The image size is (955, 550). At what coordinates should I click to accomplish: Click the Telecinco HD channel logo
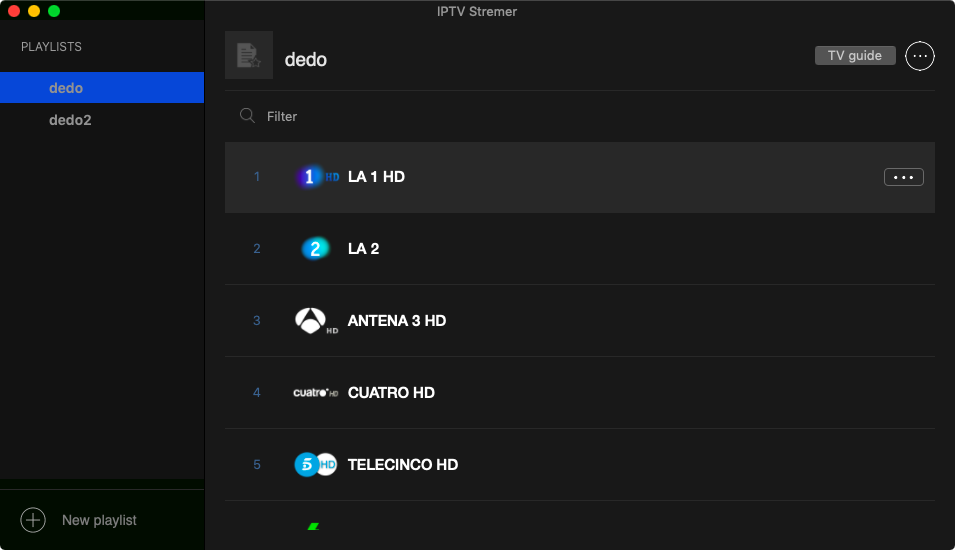[316, 465]
